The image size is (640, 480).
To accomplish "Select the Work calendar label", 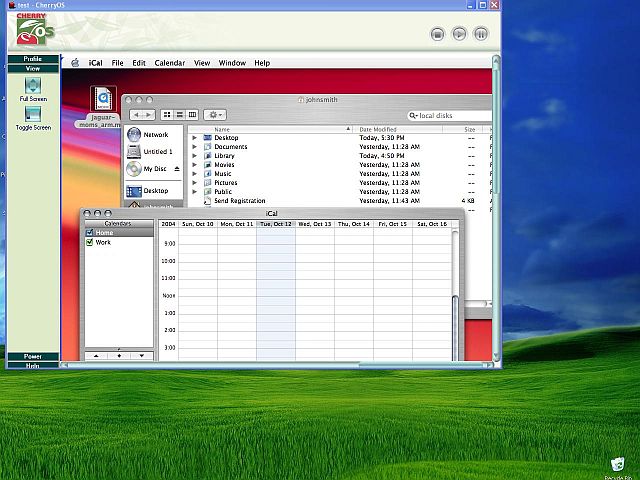I will [x=103, y=242].
